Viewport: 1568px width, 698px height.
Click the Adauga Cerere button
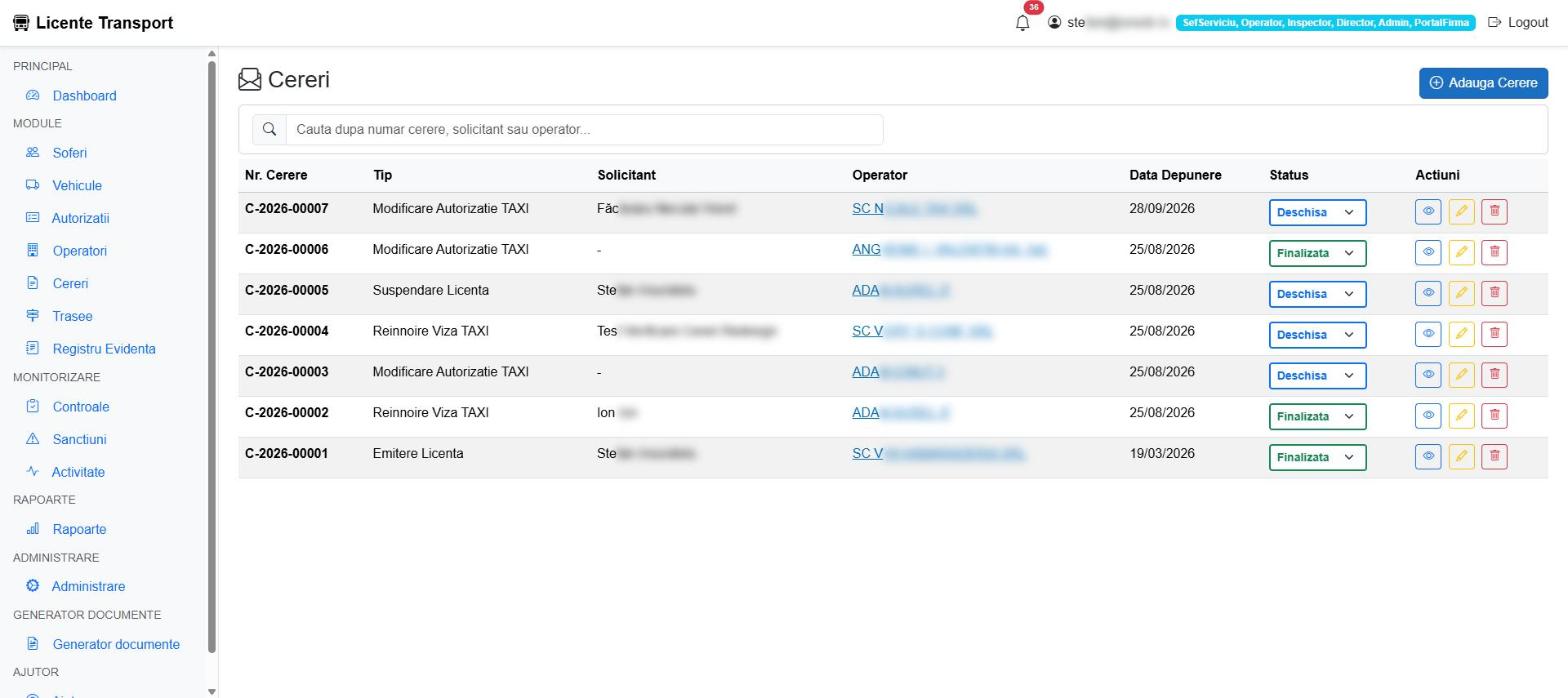[x=1483, y=83]
